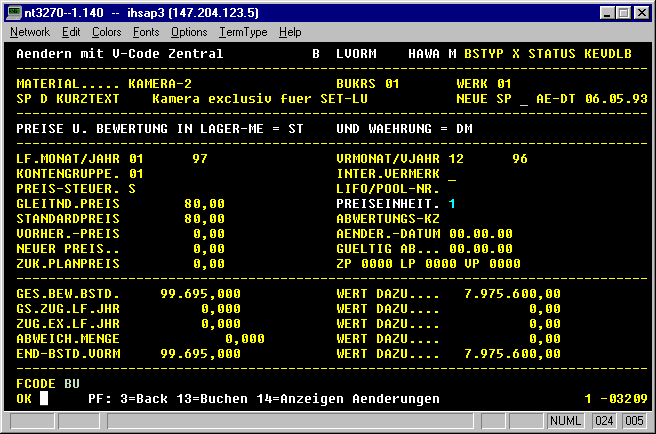Click the nt3270 terminal icon in title bar
Image resolution: width=656 pixels, height=434 pixels.
14,13
